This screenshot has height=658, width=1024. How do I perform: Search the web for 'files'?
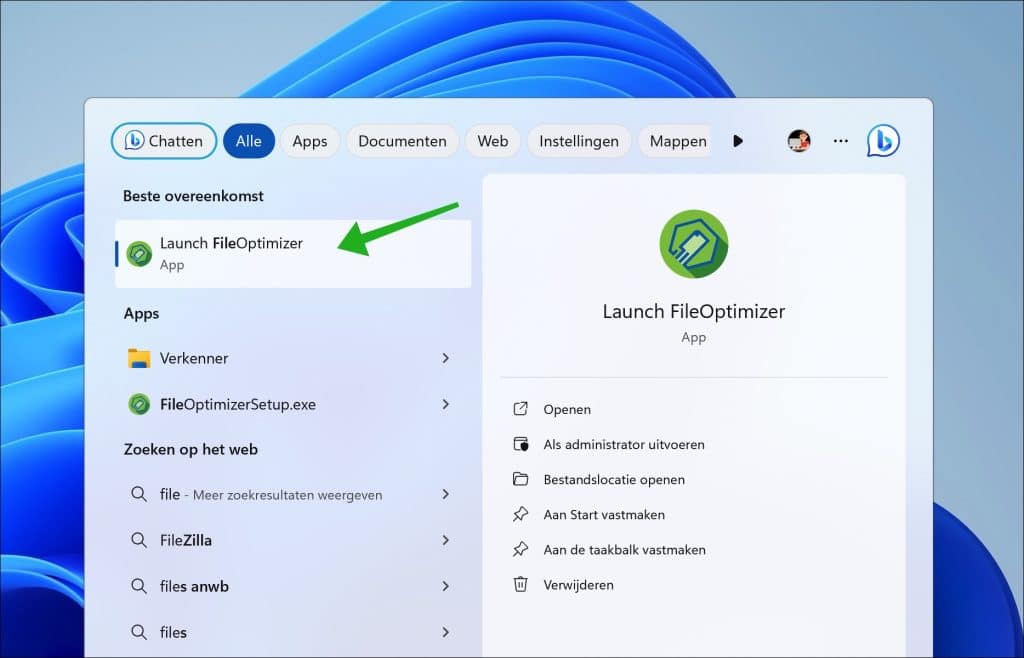(x=293, y=633)
